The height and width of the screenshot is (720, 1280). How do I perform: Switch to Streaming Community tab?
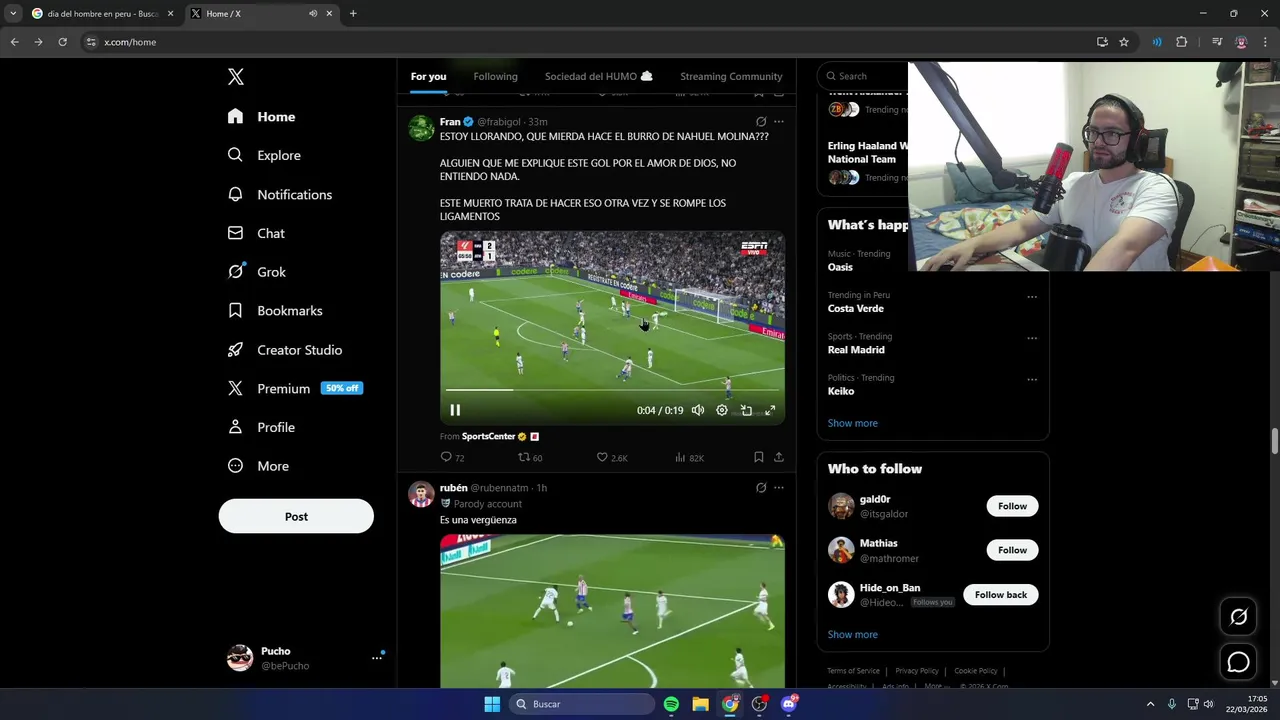pyautogui.click(x=731, y=76)
